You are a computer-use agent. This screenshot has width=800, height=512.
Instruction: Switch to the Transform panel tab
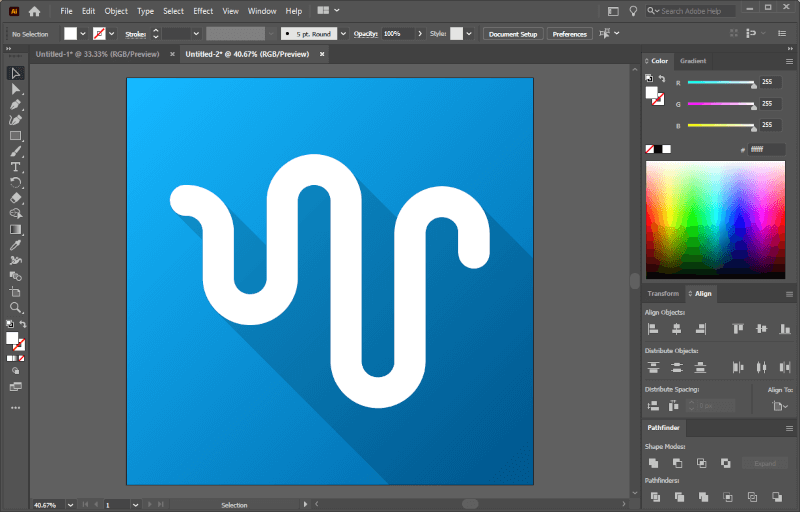663,294
